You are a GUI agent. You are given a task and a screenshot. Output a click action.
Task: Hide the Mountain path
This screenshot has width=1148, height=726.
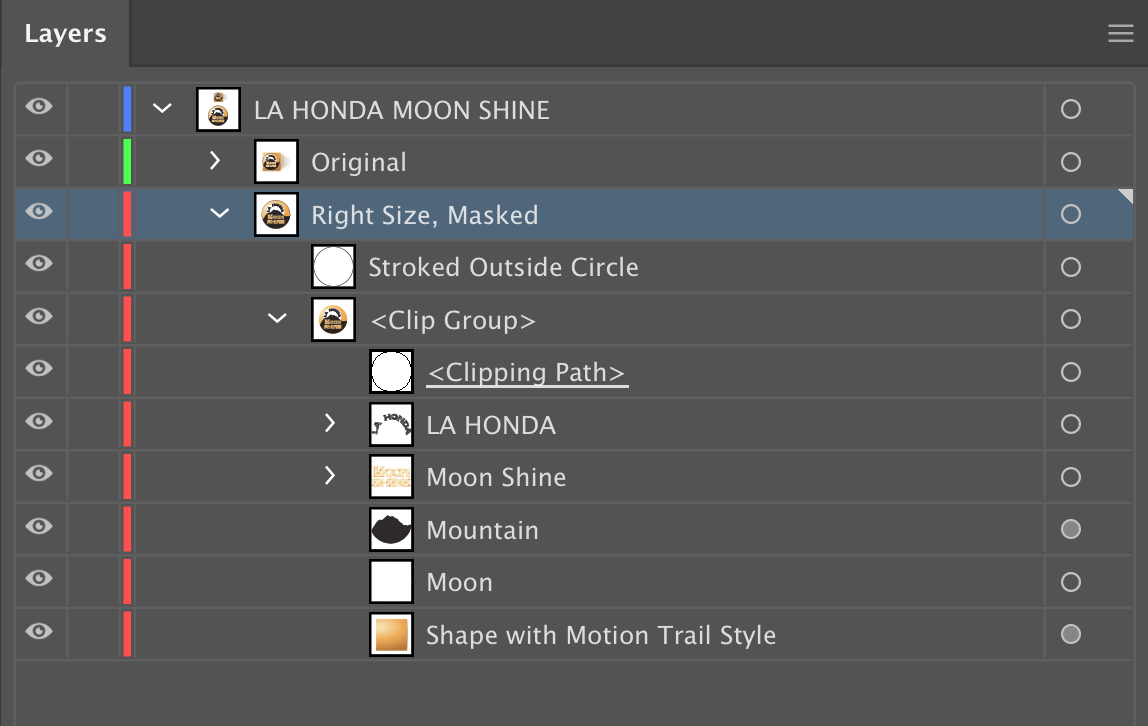click(x=40, y=526)
